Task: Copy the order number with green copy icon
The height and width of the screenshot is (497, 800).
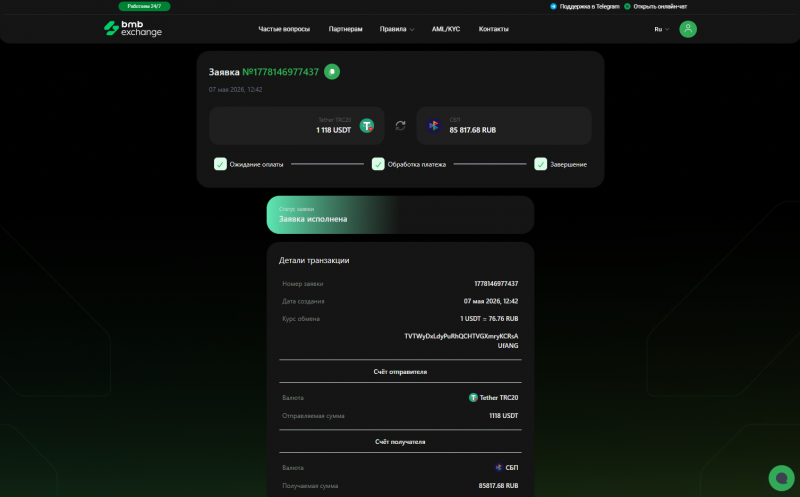Action: 332,71
